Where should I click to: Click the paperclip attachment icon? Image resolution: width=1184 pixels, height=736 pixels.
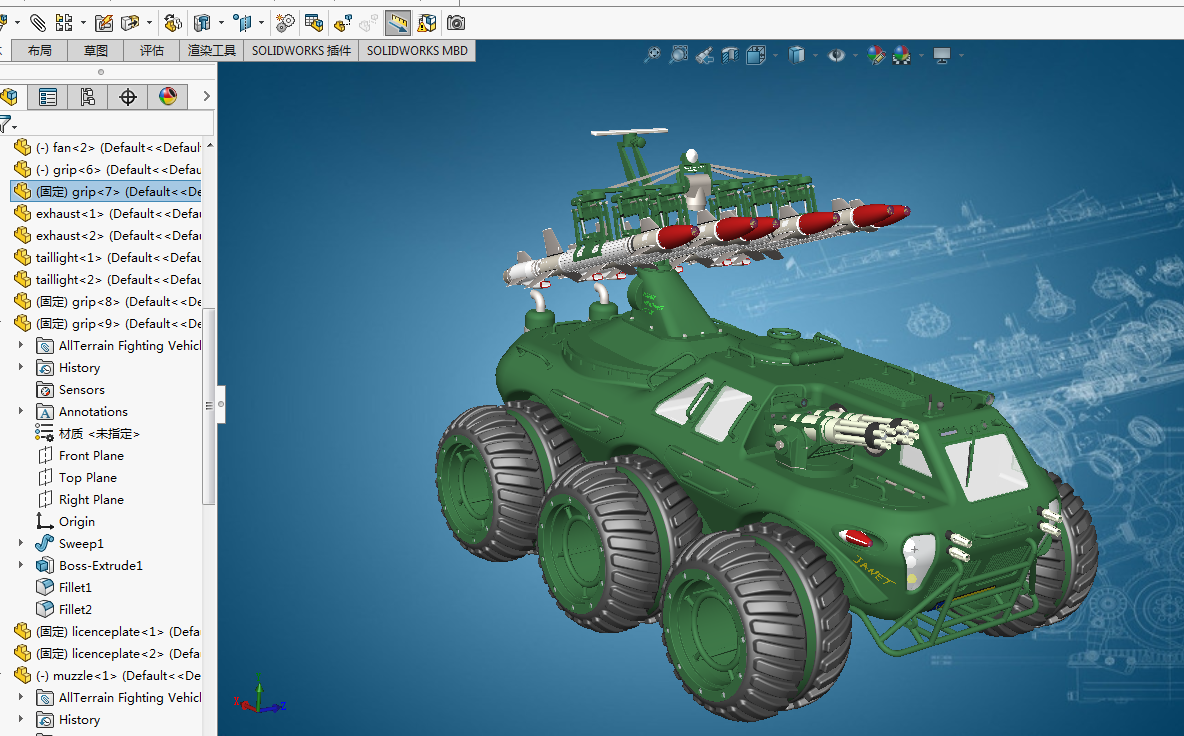37,23
